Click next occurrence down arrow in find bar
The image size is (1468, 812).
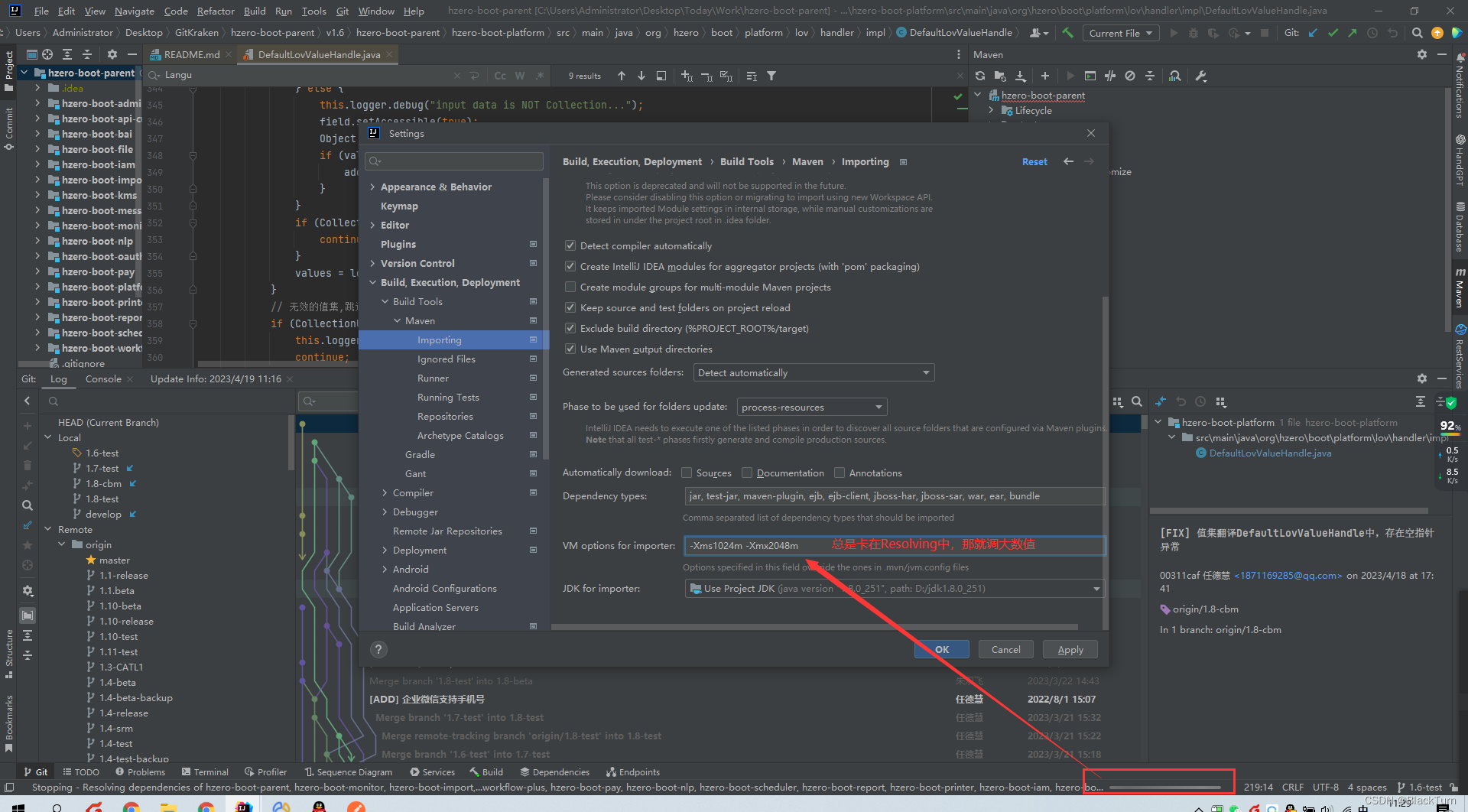coord(641,76)
